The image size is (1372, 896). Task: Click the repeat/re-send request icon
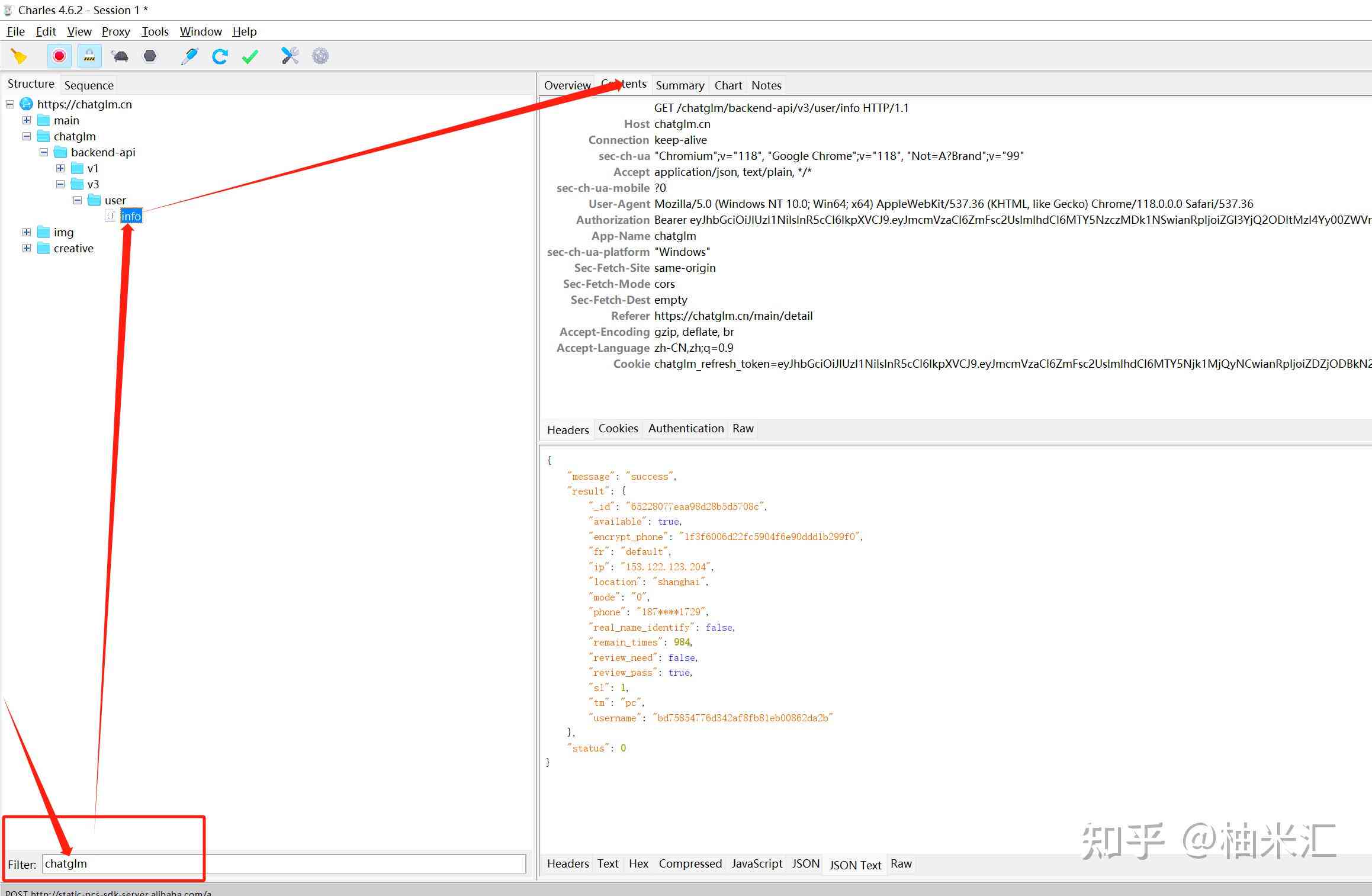[220, 56]
